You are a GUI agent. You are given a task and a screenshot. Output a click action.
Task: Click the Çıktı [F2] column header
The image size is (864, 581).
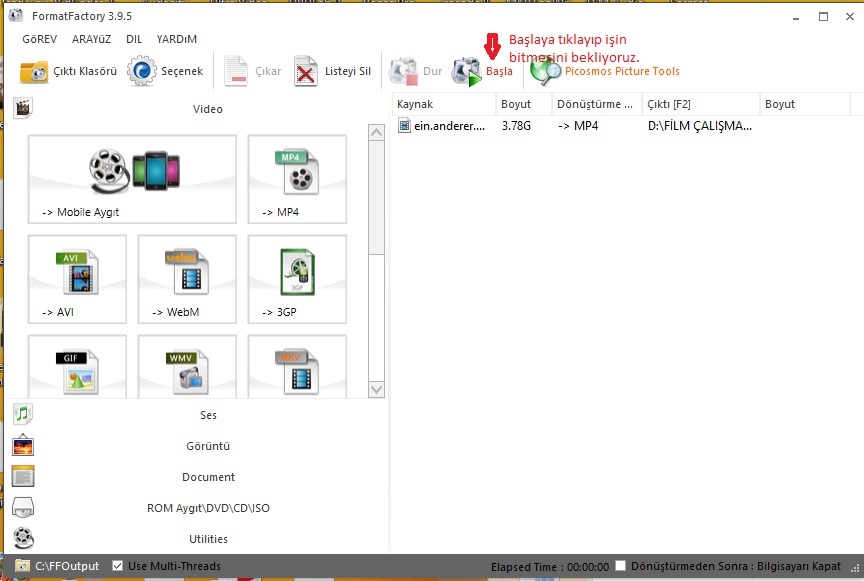[x=701, y=104]
